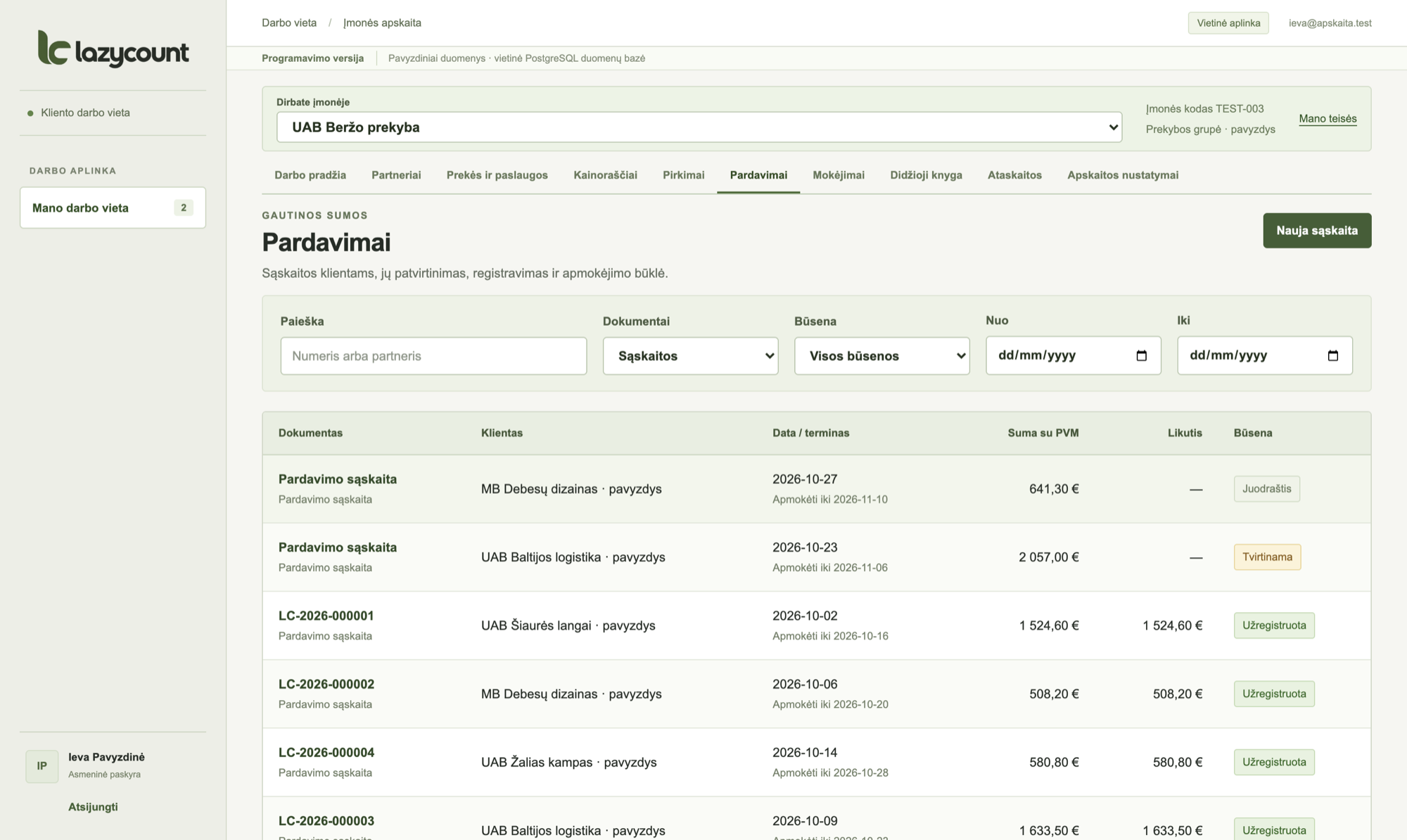Viewport: 1407px width, 840px height.
Task: Switch to the Darbo pradžia tab
Action: pyautogui.click(x=310, y=175)
